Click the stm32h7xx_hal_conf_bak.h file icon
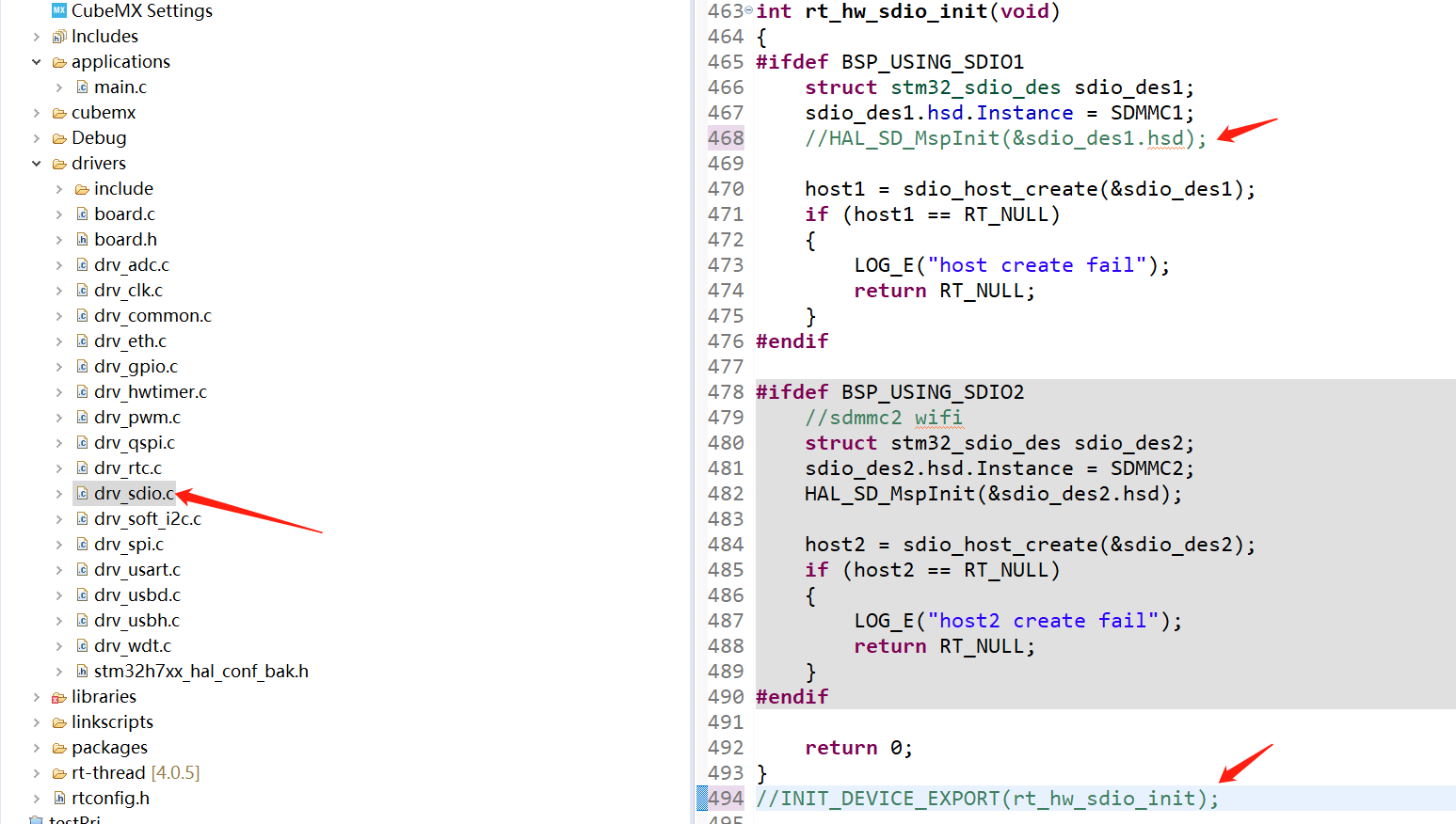Screen dimensions: 1456x824 pos(82,672)
